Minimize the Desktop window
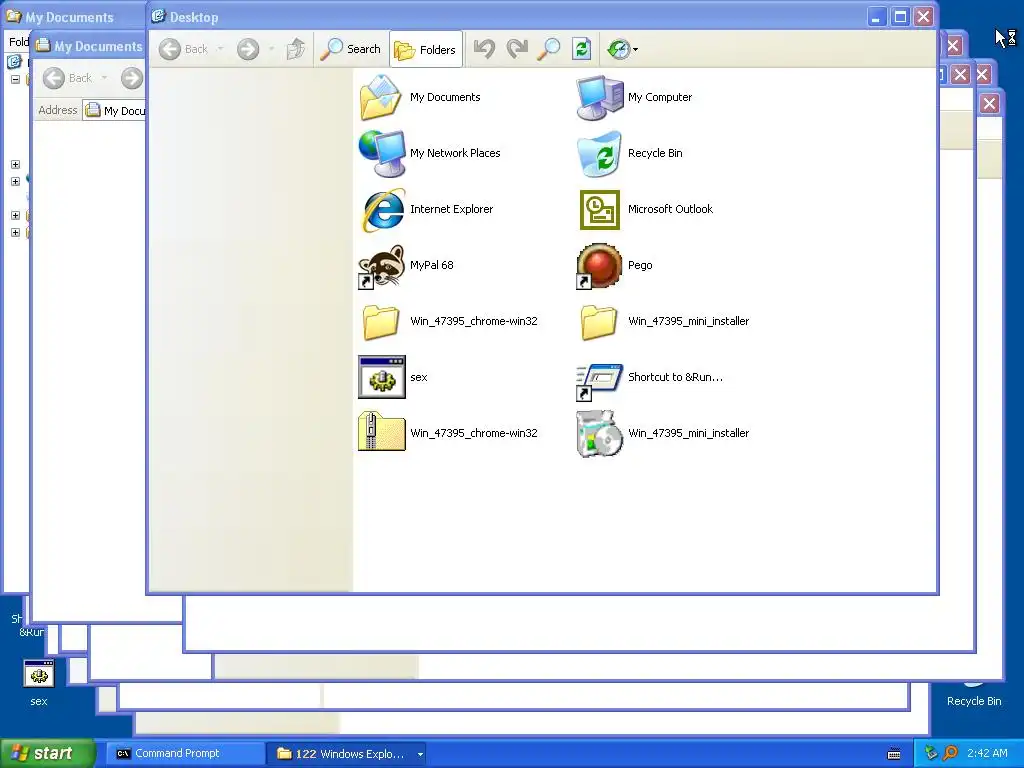This screenshot has width=1024, height=768. [876, 16]
